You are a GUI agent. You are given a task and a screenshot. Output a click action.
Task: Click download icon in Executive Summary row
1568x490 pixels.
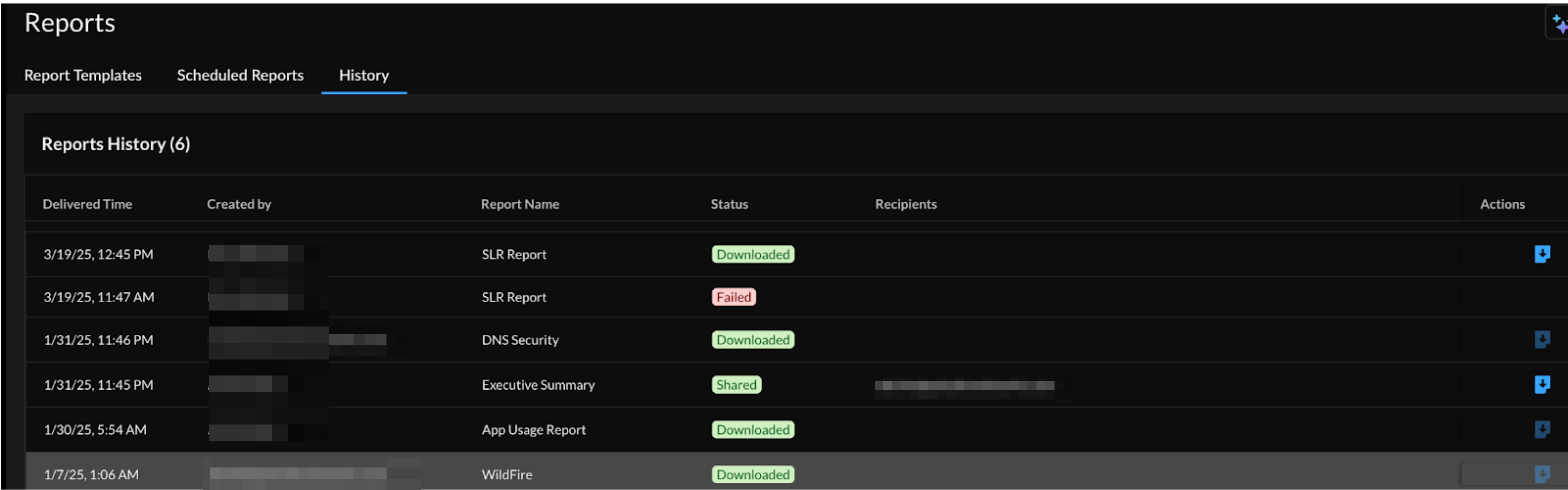pyautogui.click(x=1542, y=385)
